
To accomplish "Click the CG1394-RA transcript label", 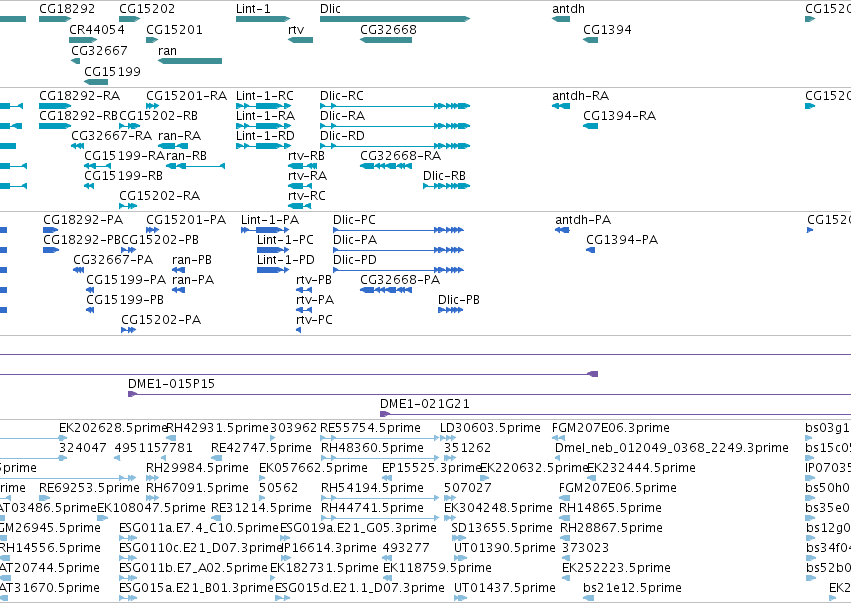I will tap(619, 116).
